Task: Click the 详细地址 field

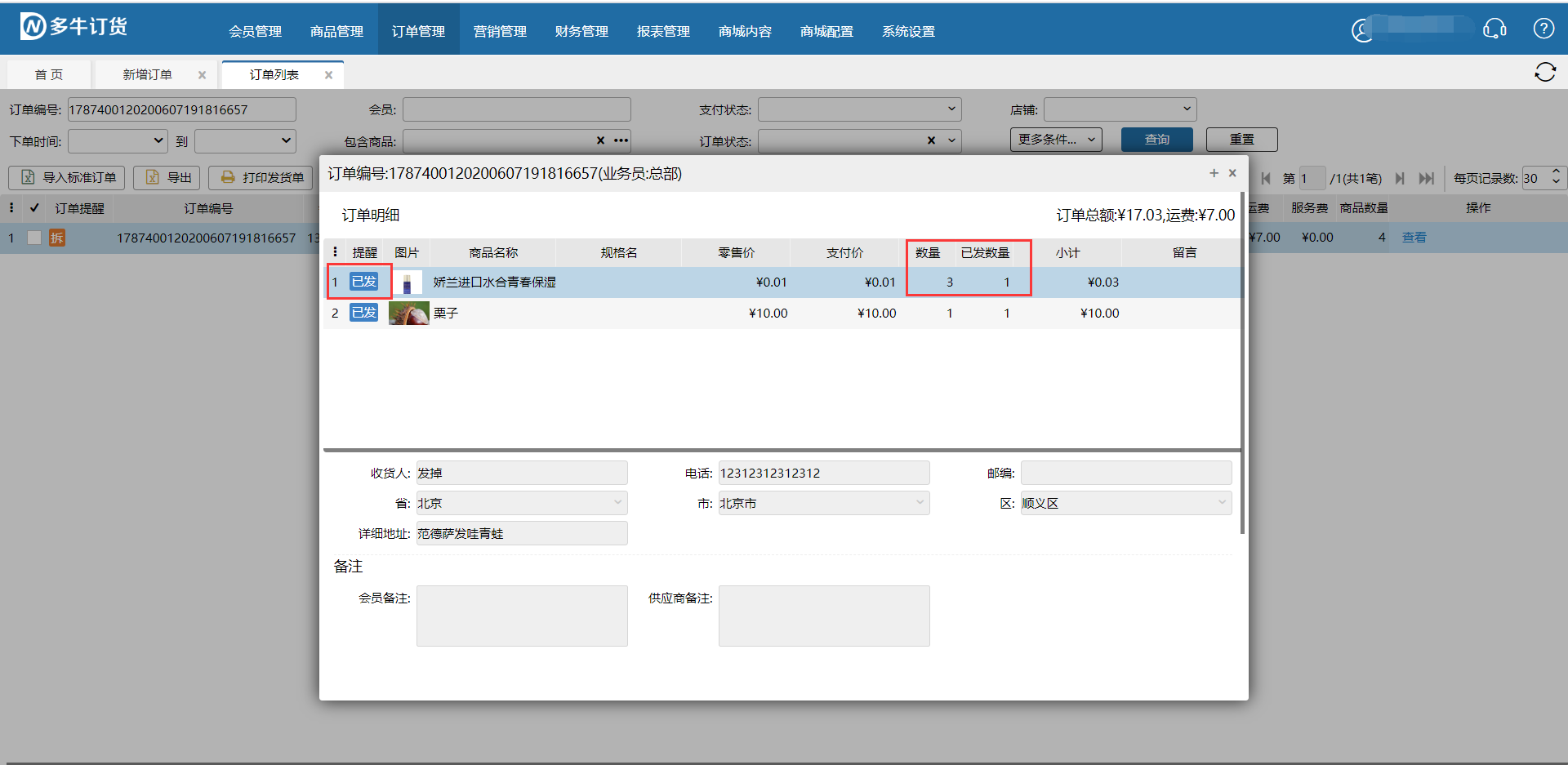Action: [522, 533]
